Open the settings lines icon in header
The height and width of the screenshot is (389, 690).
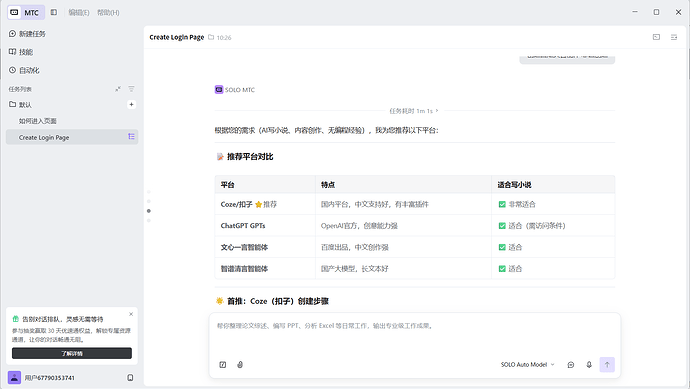[674, 37]
